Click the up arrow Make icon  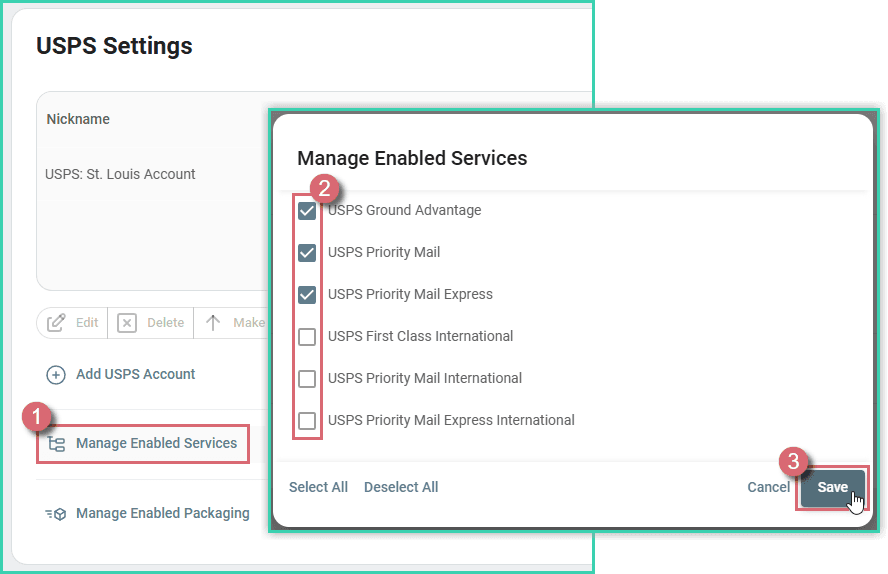tap(213, 323)
